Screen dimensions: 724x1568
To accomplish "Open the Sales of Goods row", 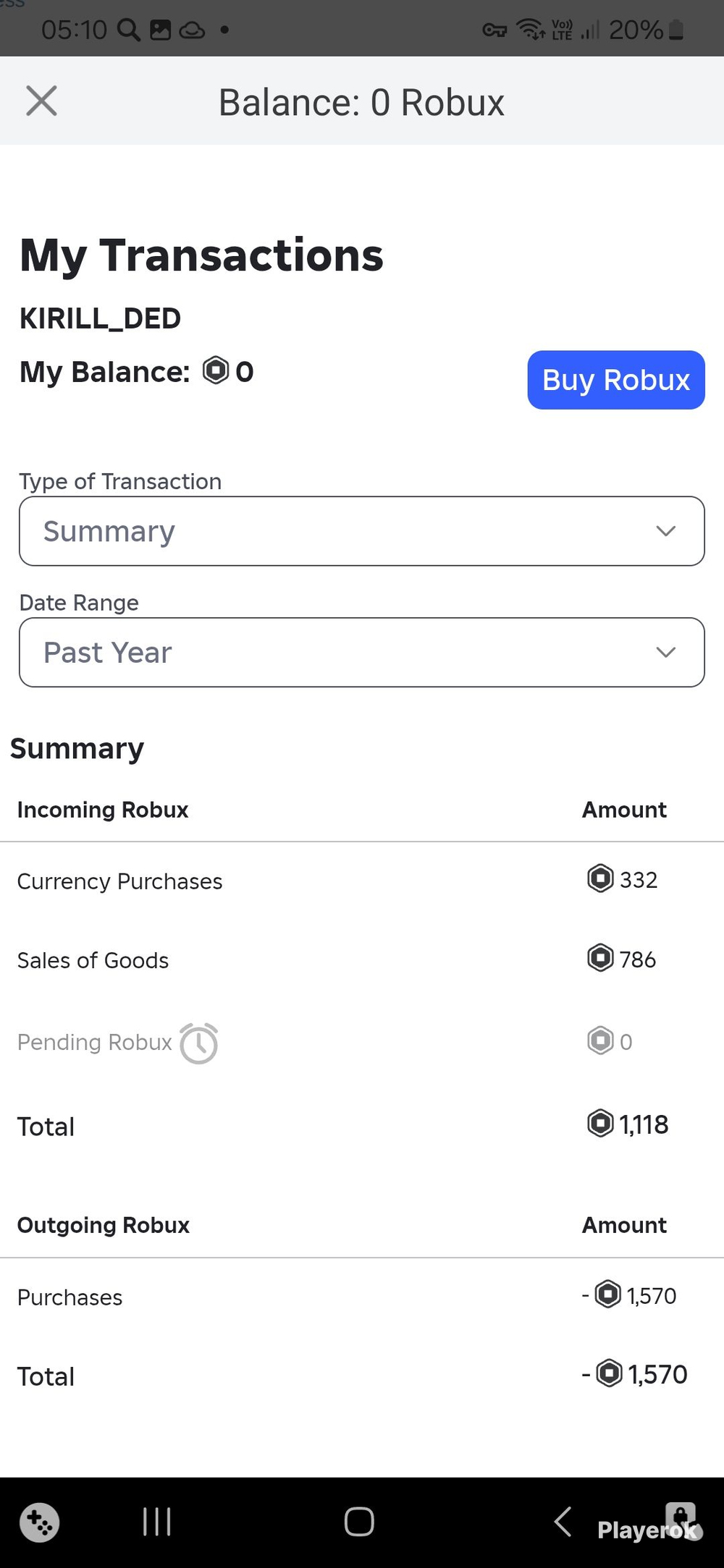I will (x=362, y=959).
